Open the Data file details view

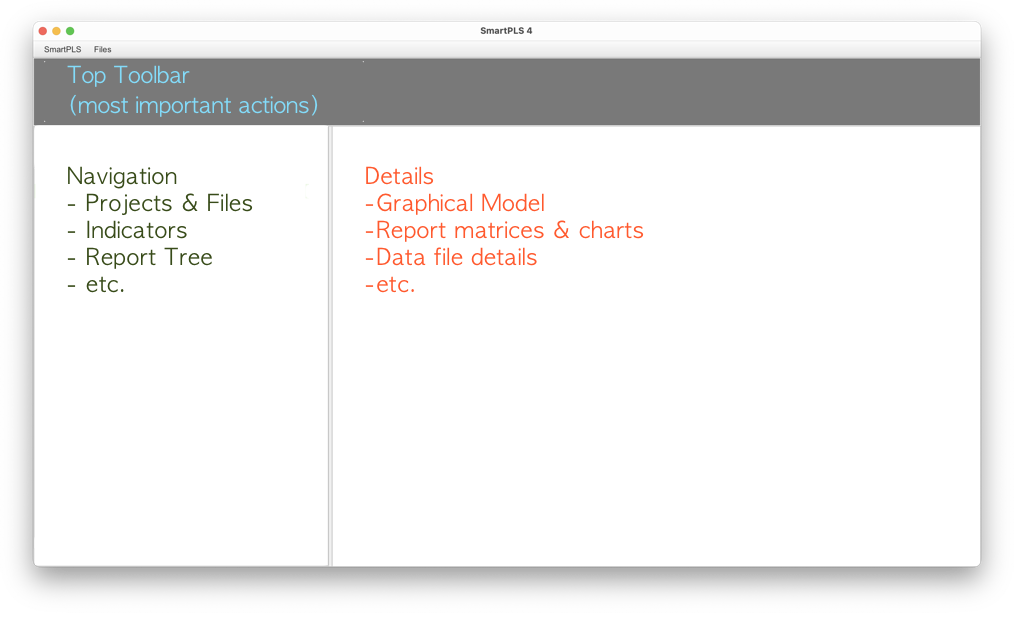450,257
